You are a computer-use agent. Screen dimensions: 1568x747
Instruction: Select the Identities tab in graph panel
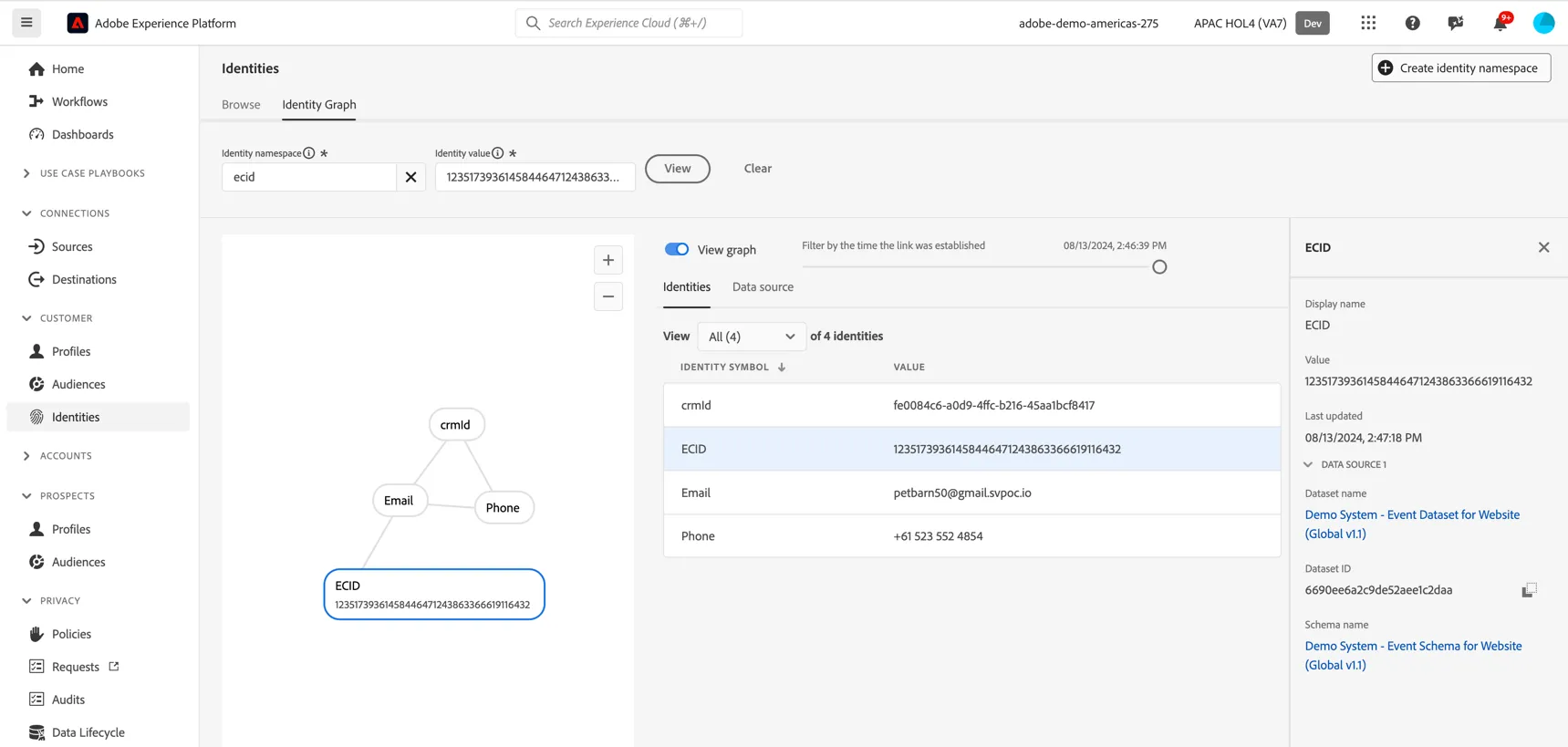[x=687, y=286]
